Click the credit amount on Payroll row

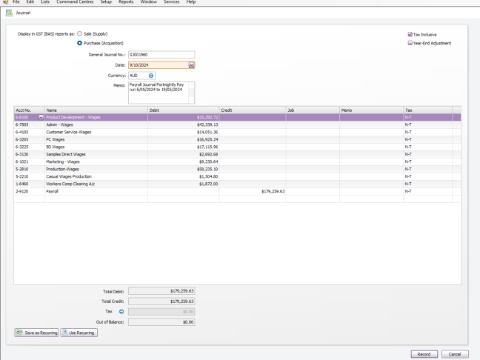click(x=273, y=191)
